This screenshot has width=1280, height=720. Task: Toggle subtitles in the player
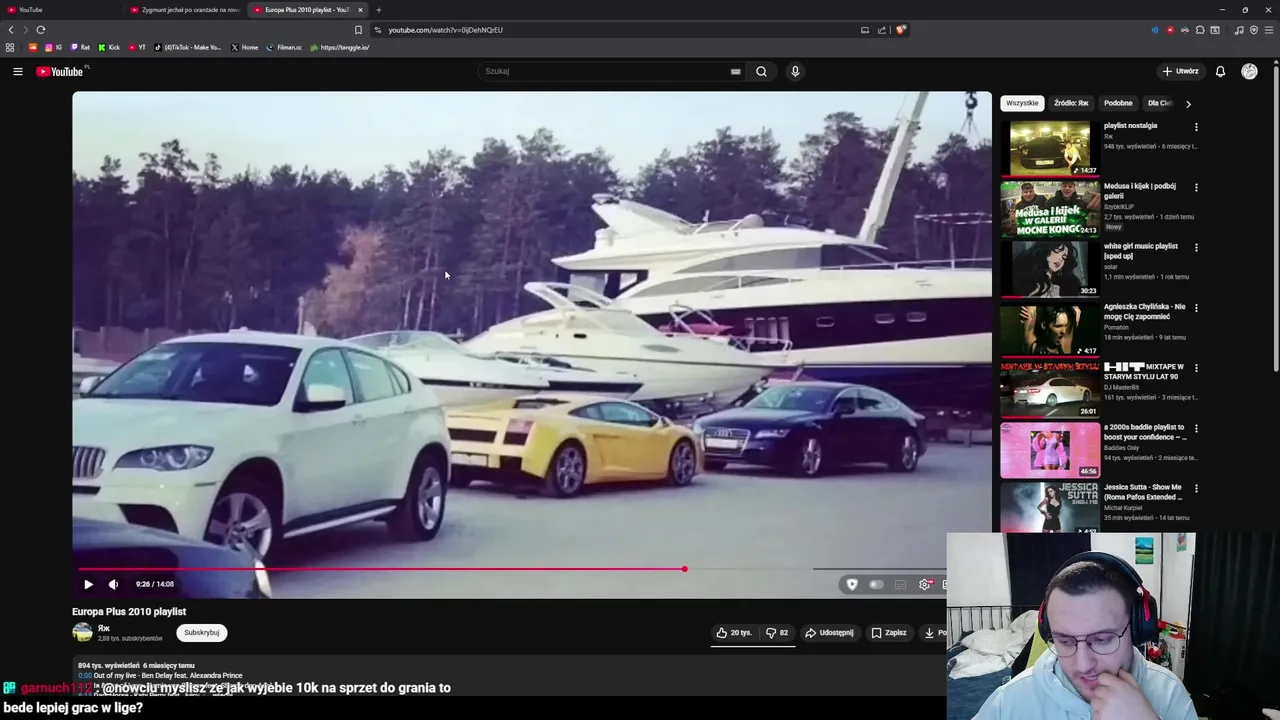pyautogui.click(x=900, y=584)
